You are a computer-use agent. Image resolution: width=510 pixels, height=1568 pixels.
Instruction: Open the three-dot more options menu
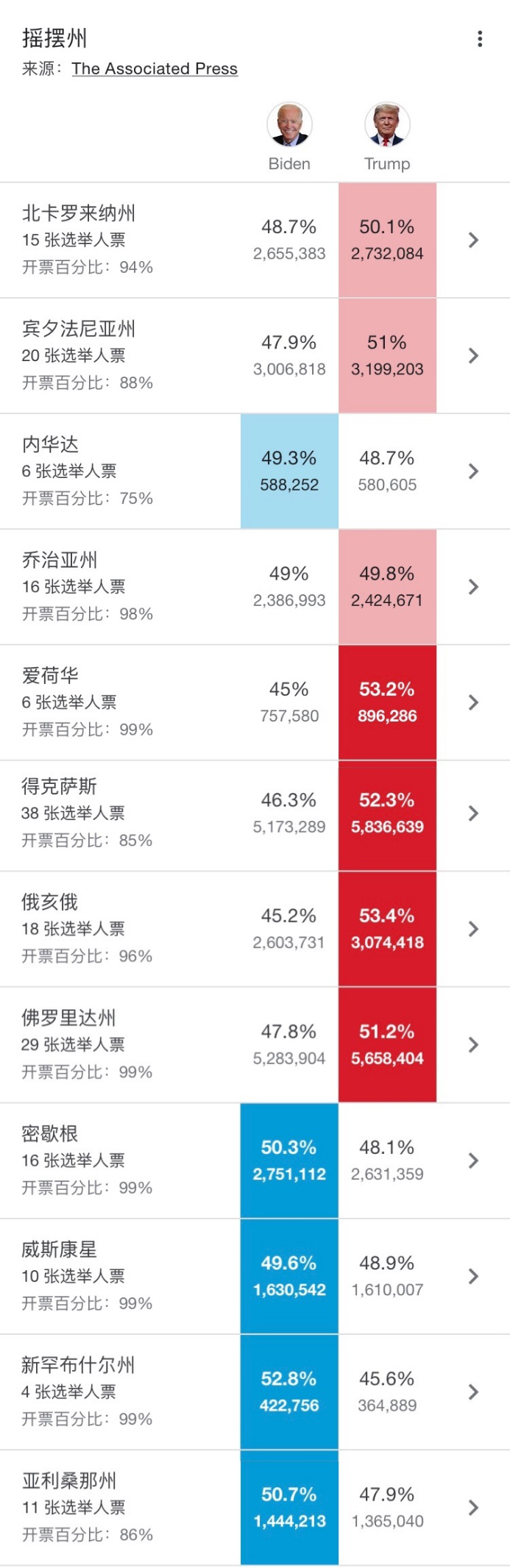pyautogui.click(x=480, y=39)
